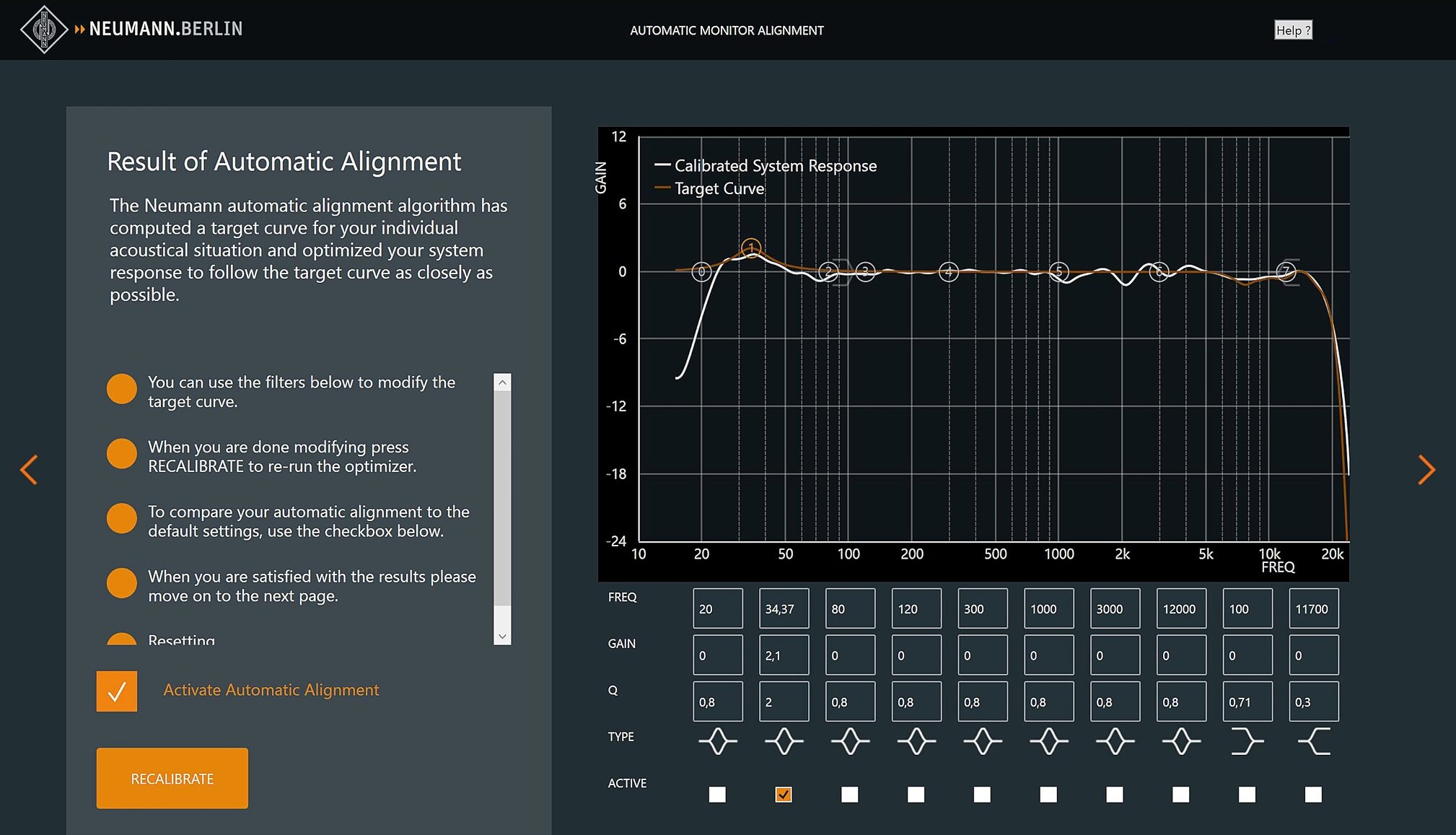The height and width of the screenshot is (835, 1456).
Task: Change filter type icon for 1000 Hz filter
Action: pos(1049,741)
